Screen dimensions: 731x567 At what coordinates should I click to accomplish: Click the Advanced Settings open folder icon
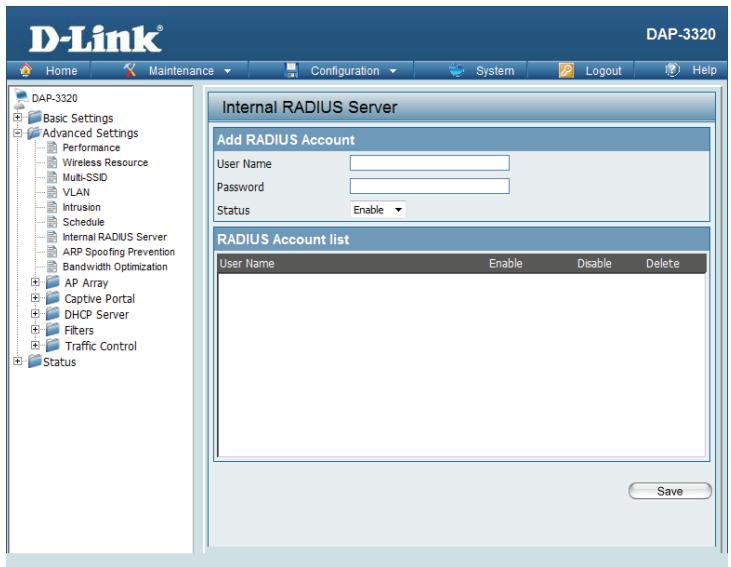click(x=34, y=133)
